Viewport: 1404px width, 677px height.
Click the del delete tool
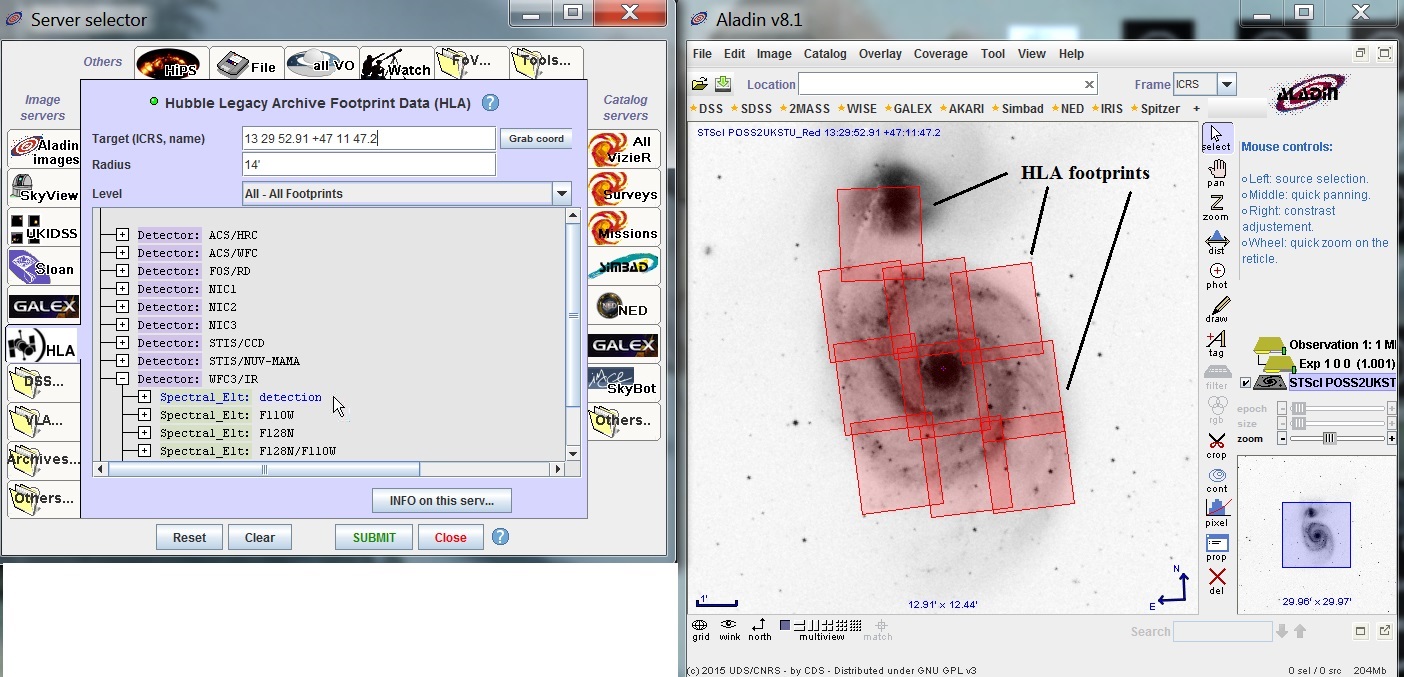point(1216,581)
